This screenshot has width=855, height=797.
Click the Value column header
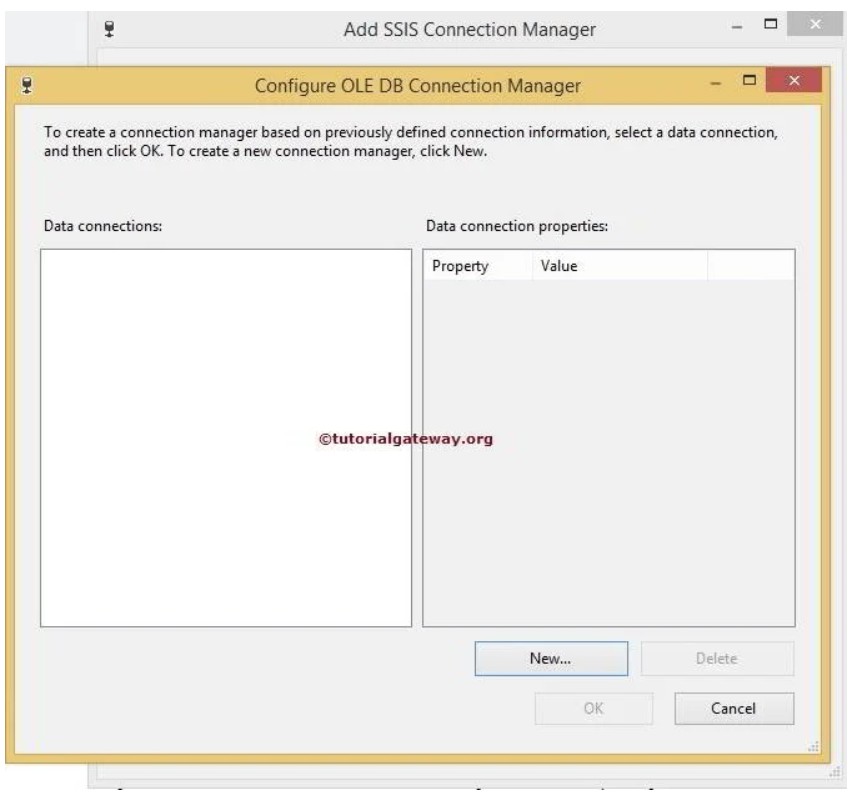[x=620, y=266]
